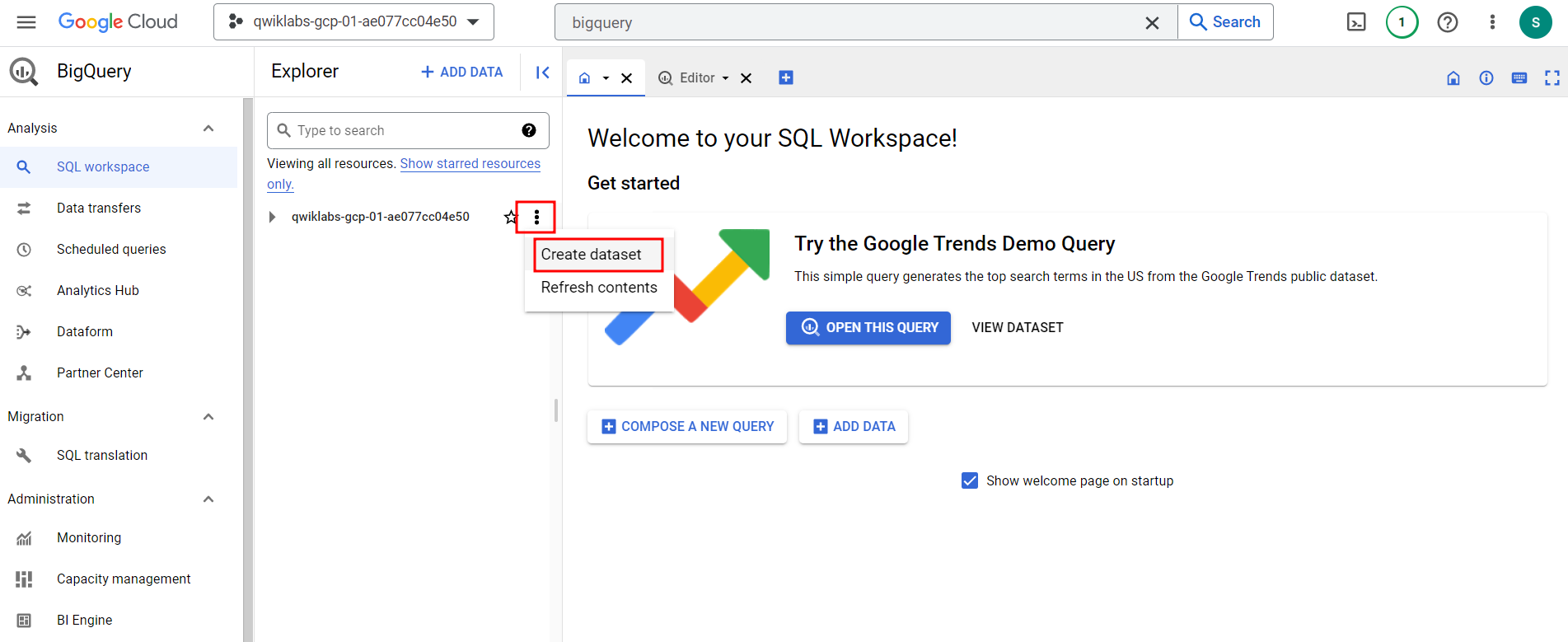Click the search help question icon
This screenshot has width=1568, height=642.
tap(529, 130)
